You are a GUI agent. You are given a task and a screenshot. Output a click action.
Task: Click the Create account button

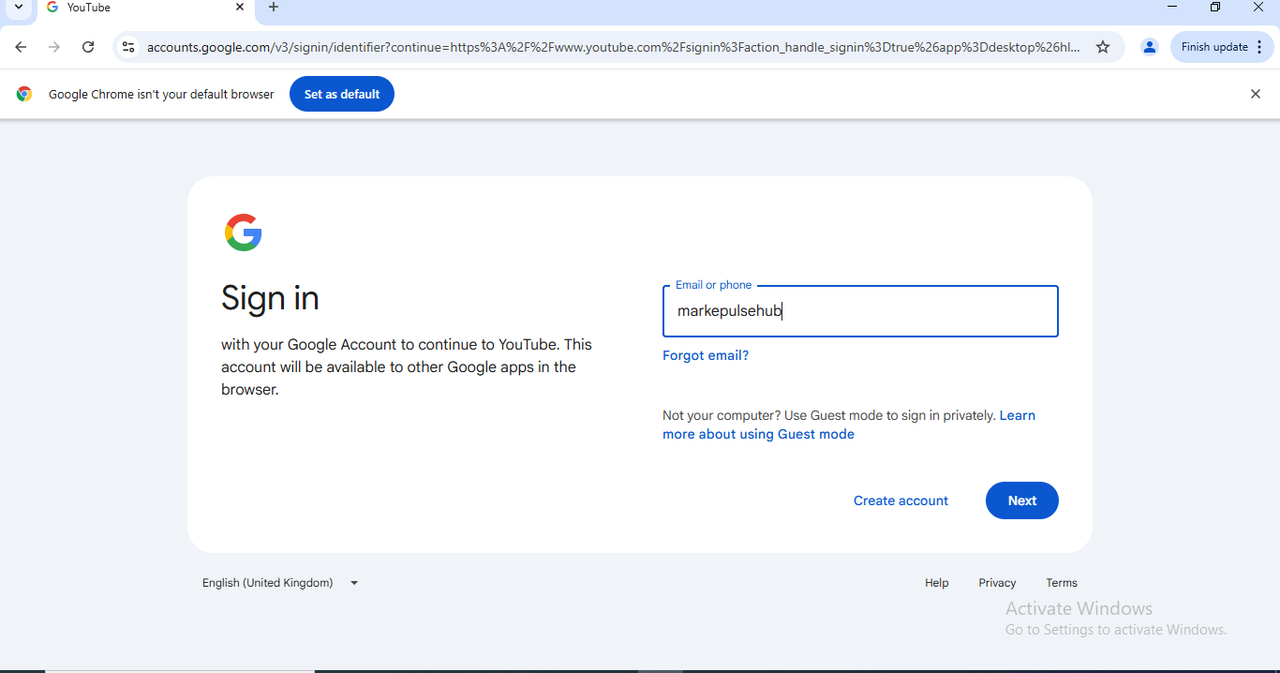(x=901, y=501)
